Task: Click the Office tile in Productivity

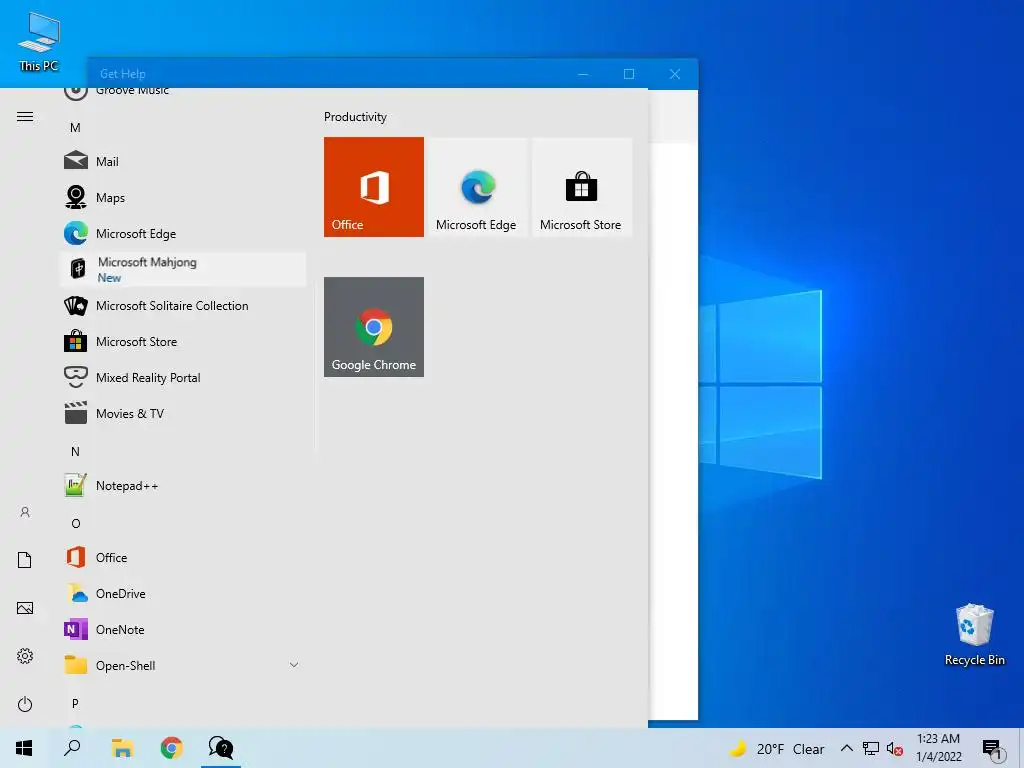Action: click(374, 187)
